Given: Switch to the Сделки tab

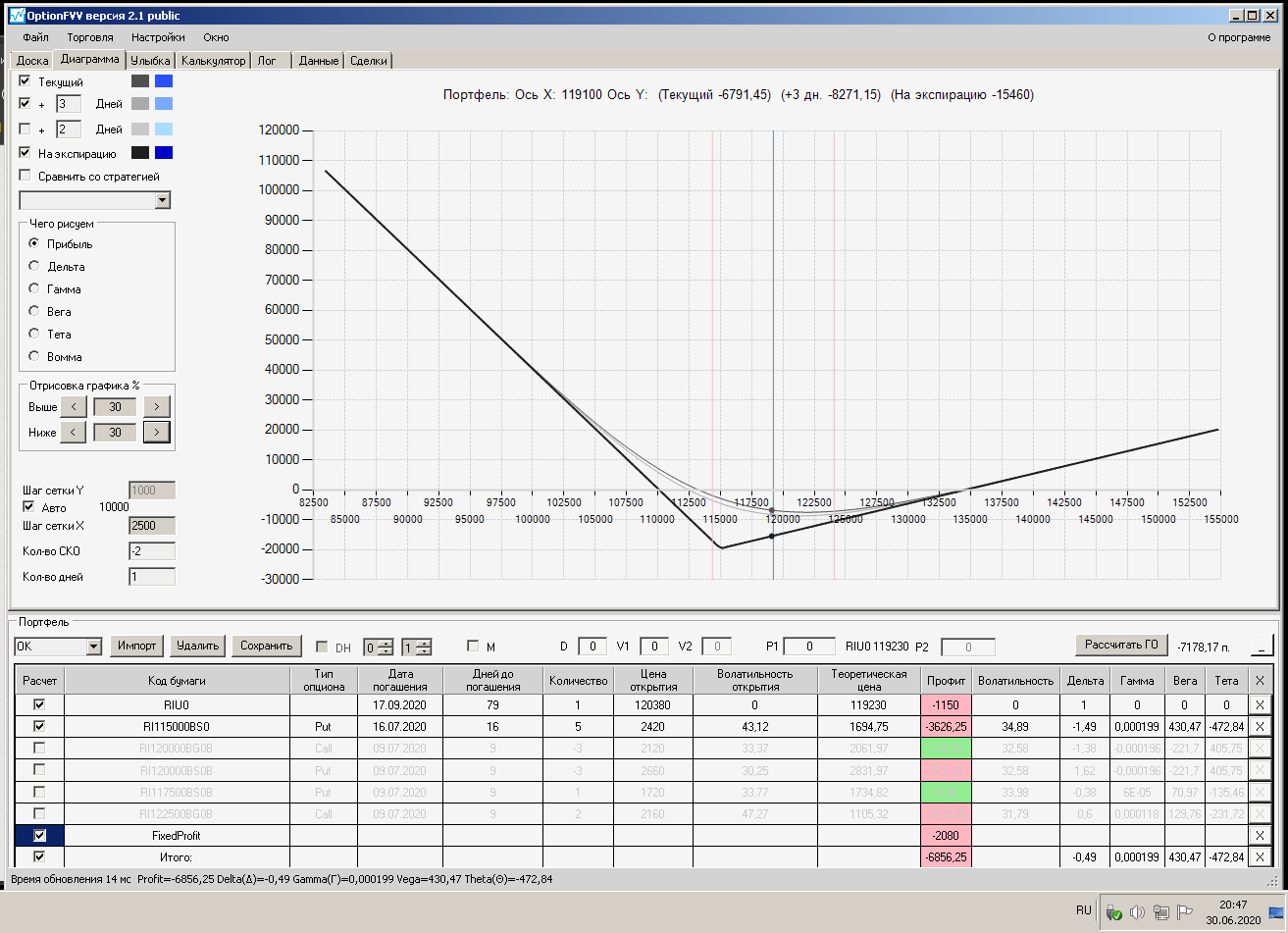Looking at the screenshot, I should [x=368, y=61].
